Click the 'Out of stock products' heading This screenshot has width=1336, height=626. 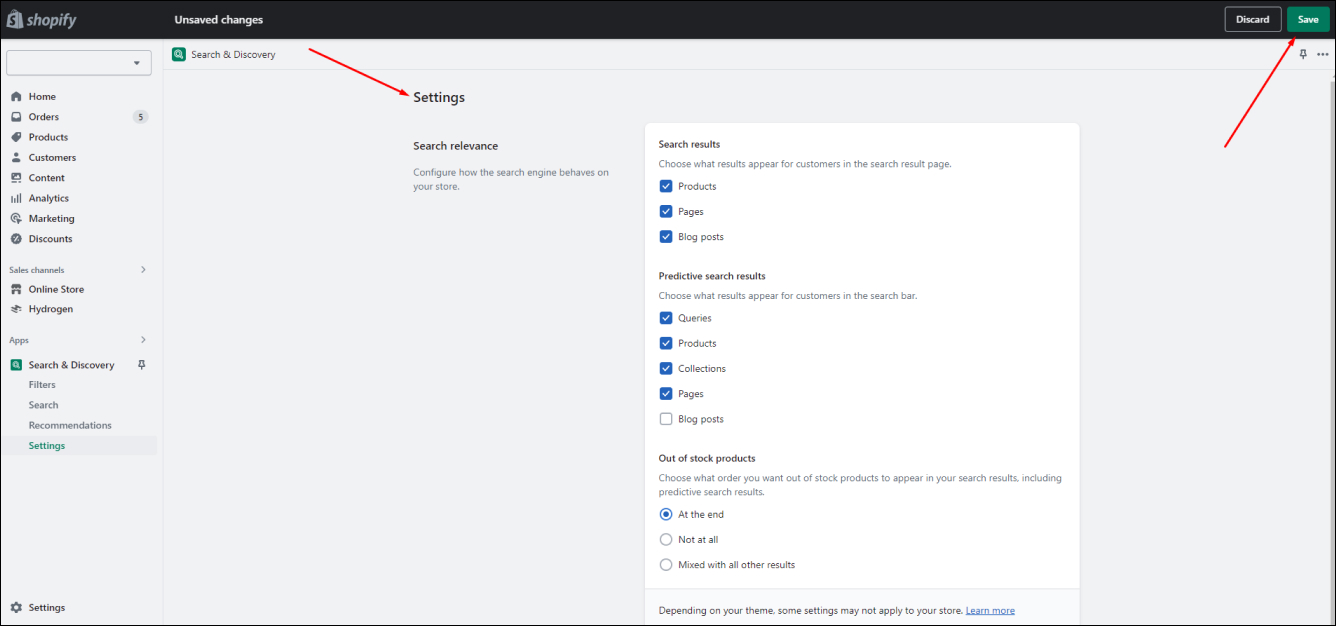(x=706, y=458)
